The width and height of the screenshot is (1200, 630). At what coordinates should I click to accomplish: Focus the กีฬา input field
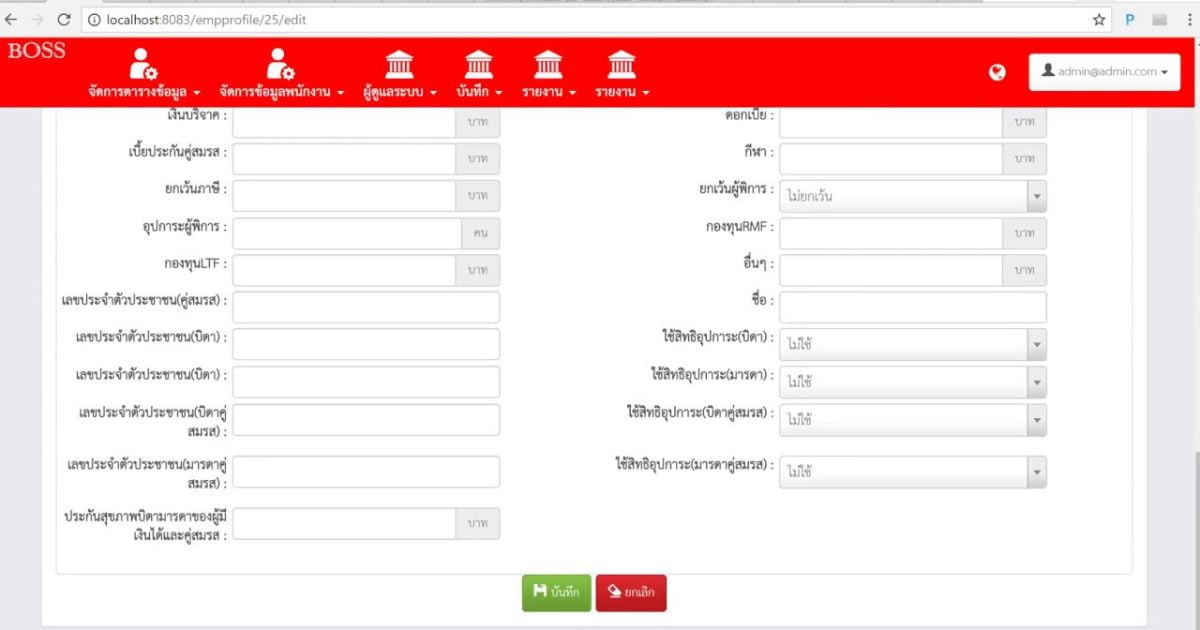pyautogui.click(x=891, y=158)
